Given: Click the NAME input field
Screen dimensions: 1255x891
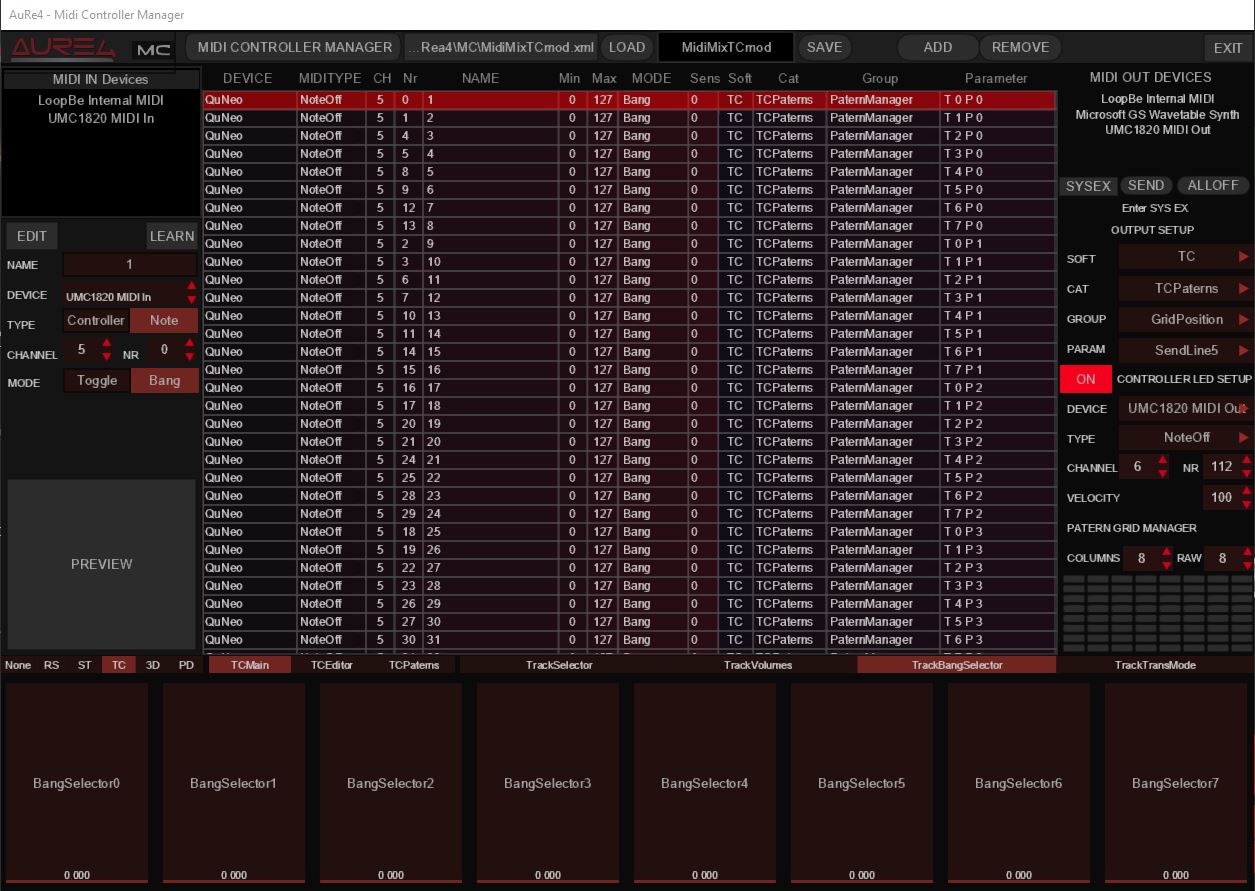Looking at the screenshot, I should click(129, 265).
